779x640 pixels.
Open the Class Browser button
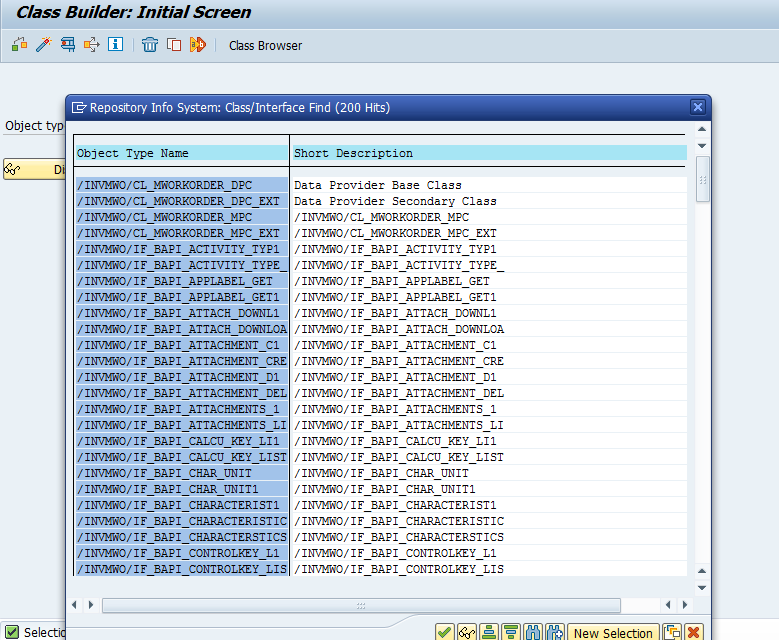(265, 45)
